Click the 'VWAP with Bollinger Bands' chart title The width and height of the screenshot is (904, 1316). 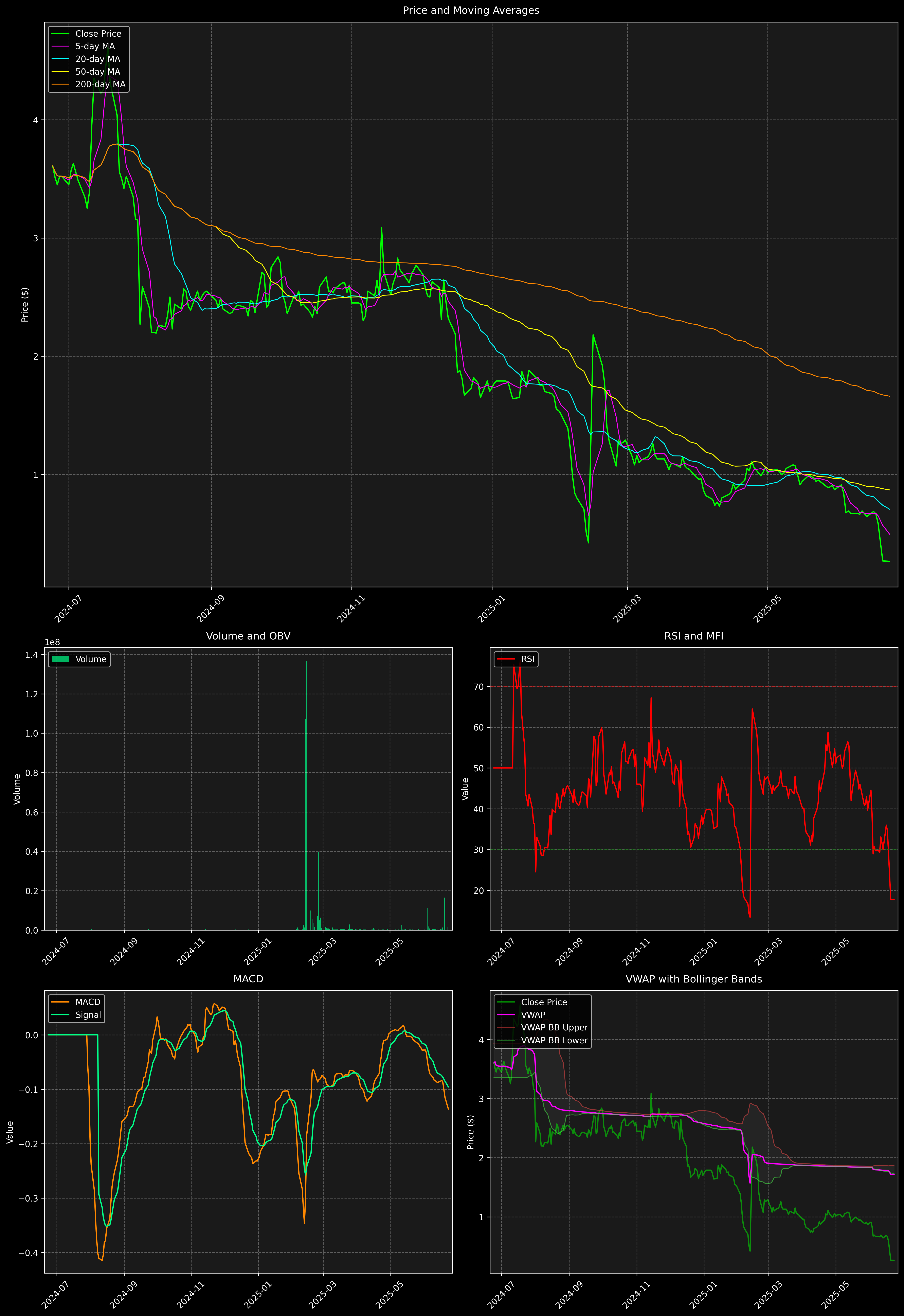pyautogui.click(x=694, y=979)
